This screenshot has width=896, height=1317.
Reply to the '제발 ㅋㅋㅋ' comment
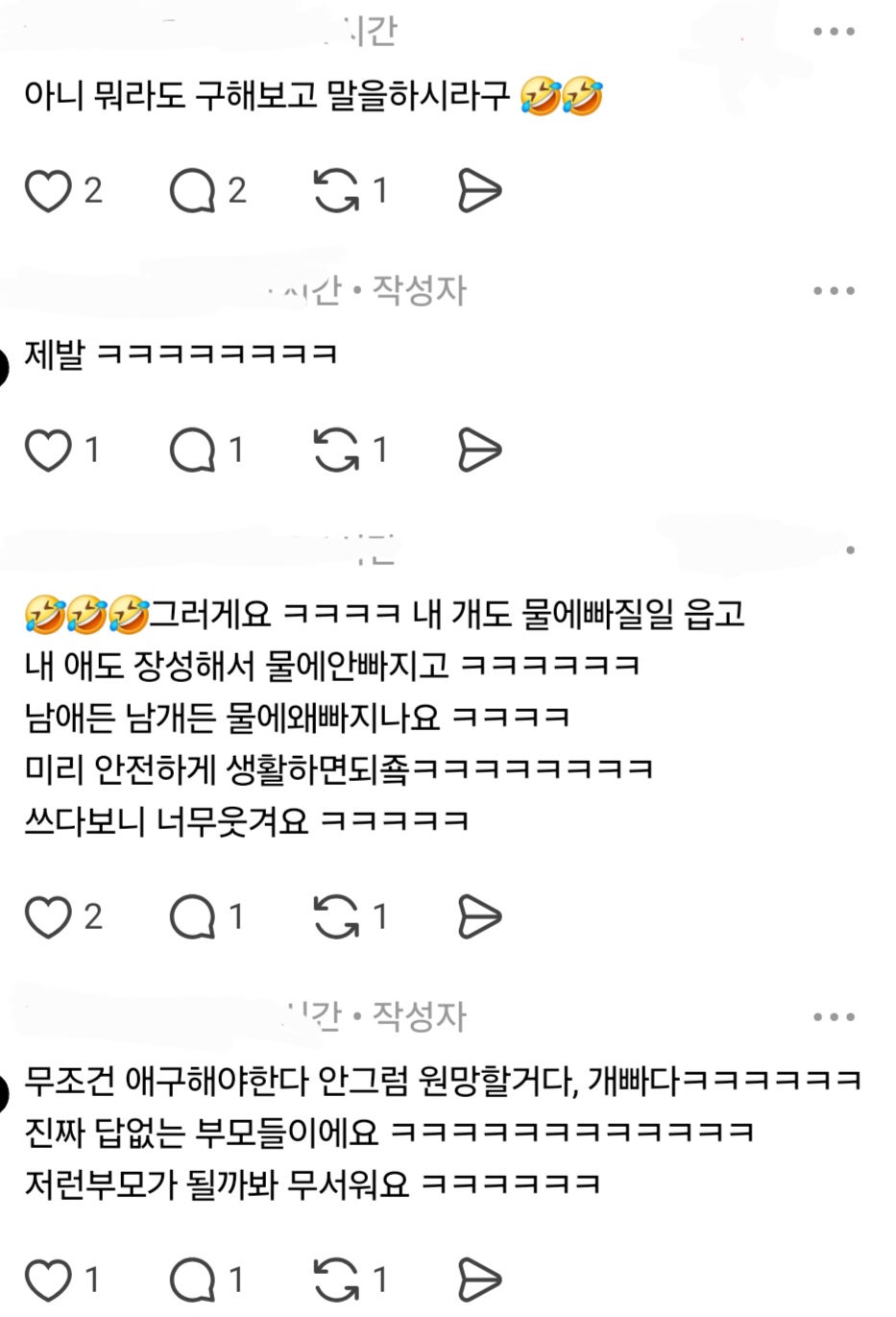(192, 450)
